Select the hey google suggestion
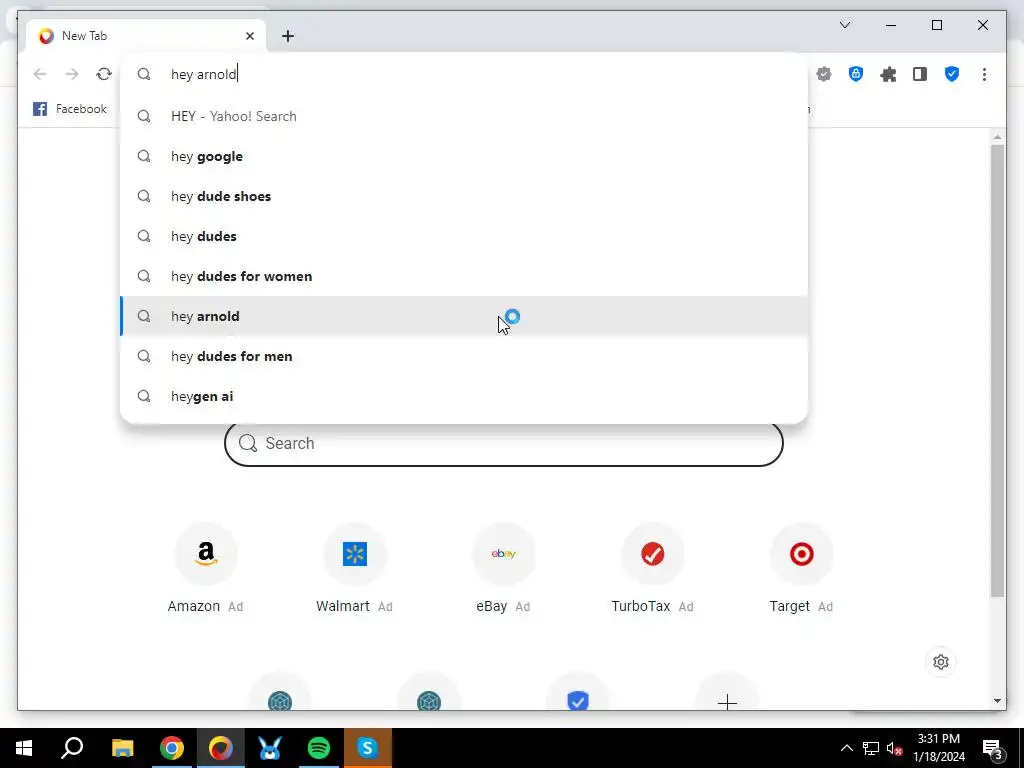Screen dimensions: 1024x768 (464, 156)
